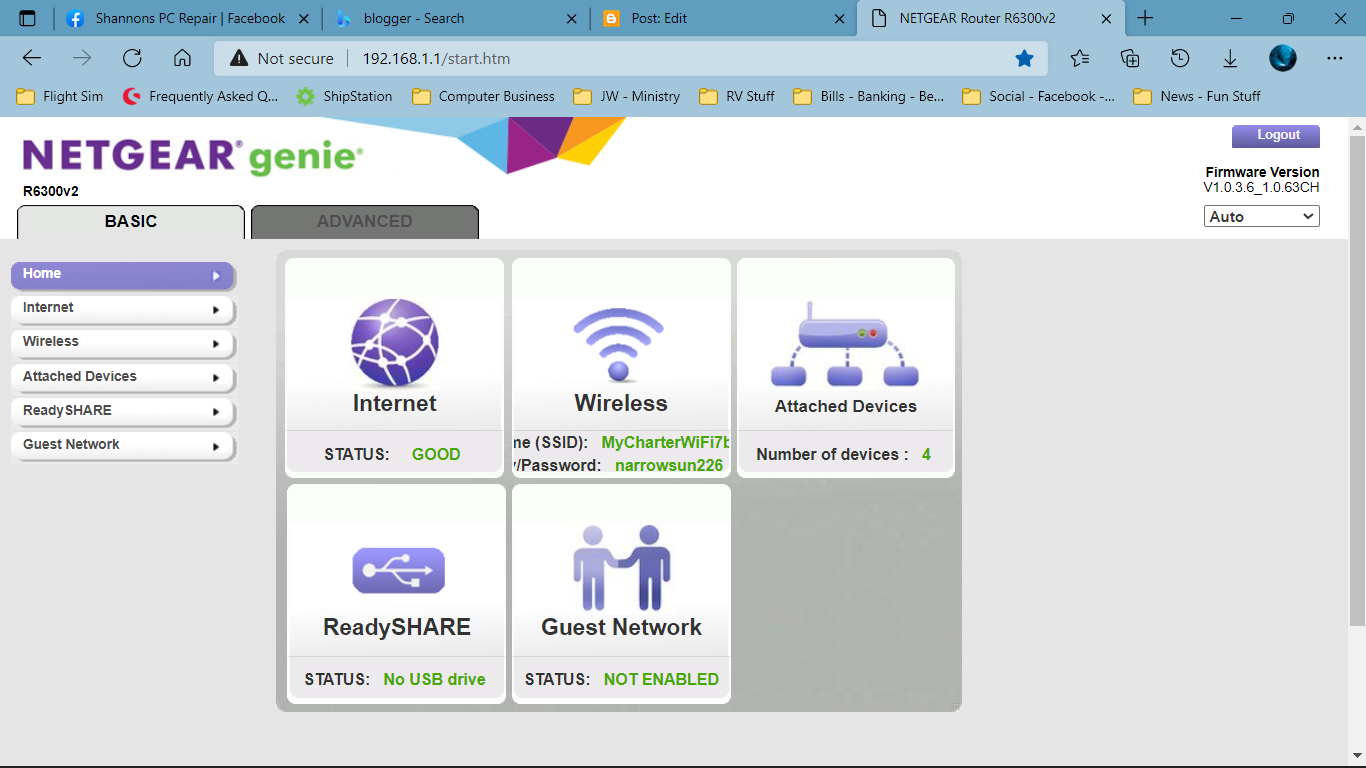Switch to the ADVANCED tab
The width and height of the screenshot is (1366, 768).
(365, 222)
